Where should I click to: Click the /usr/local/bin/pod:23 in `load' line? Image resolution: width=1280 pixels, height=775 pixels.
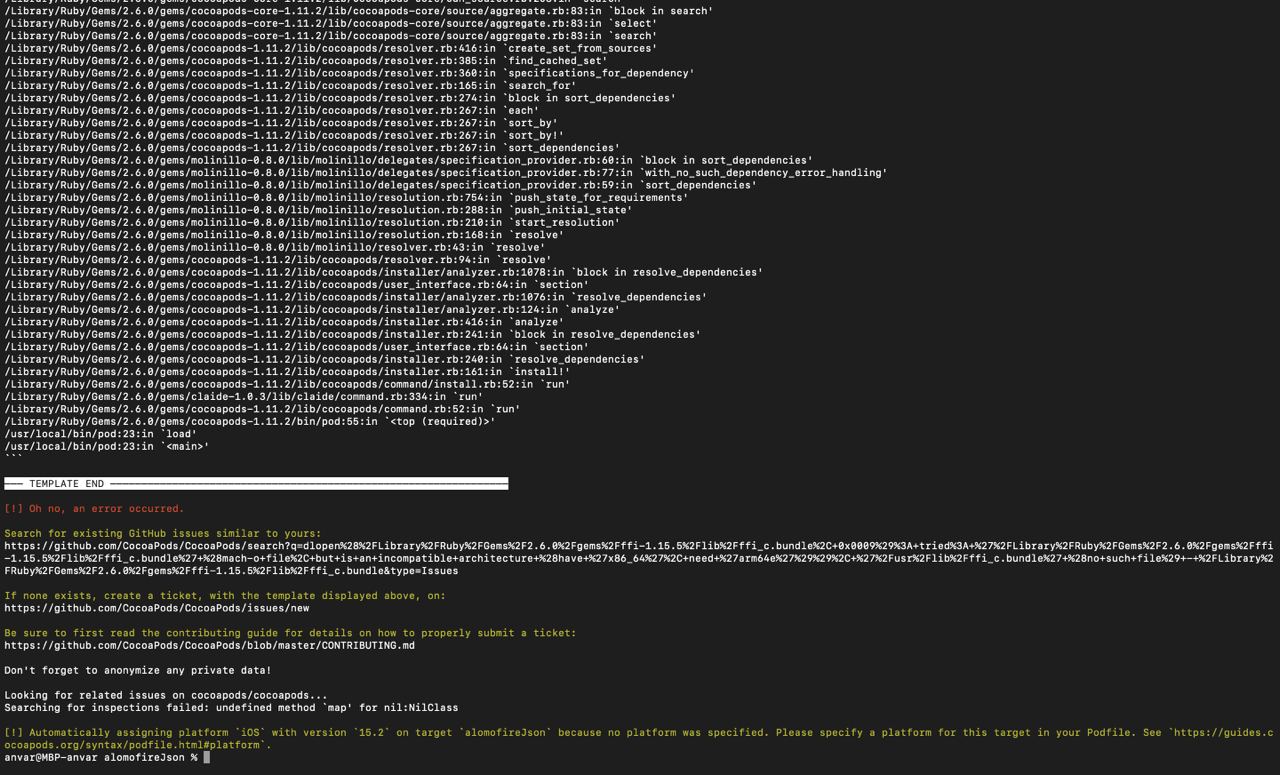[100, 434]
